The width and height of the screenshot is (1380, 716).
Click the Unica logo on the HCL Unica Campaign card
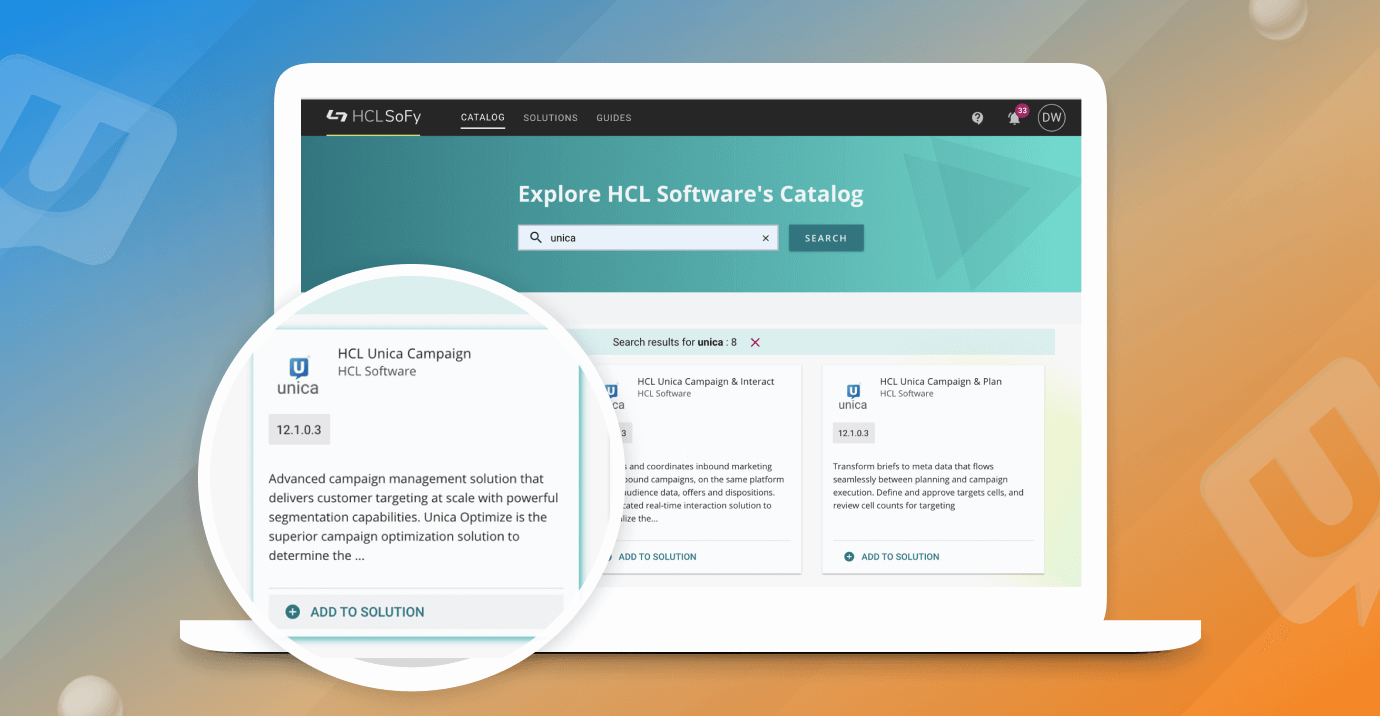[x=297, y=375]
